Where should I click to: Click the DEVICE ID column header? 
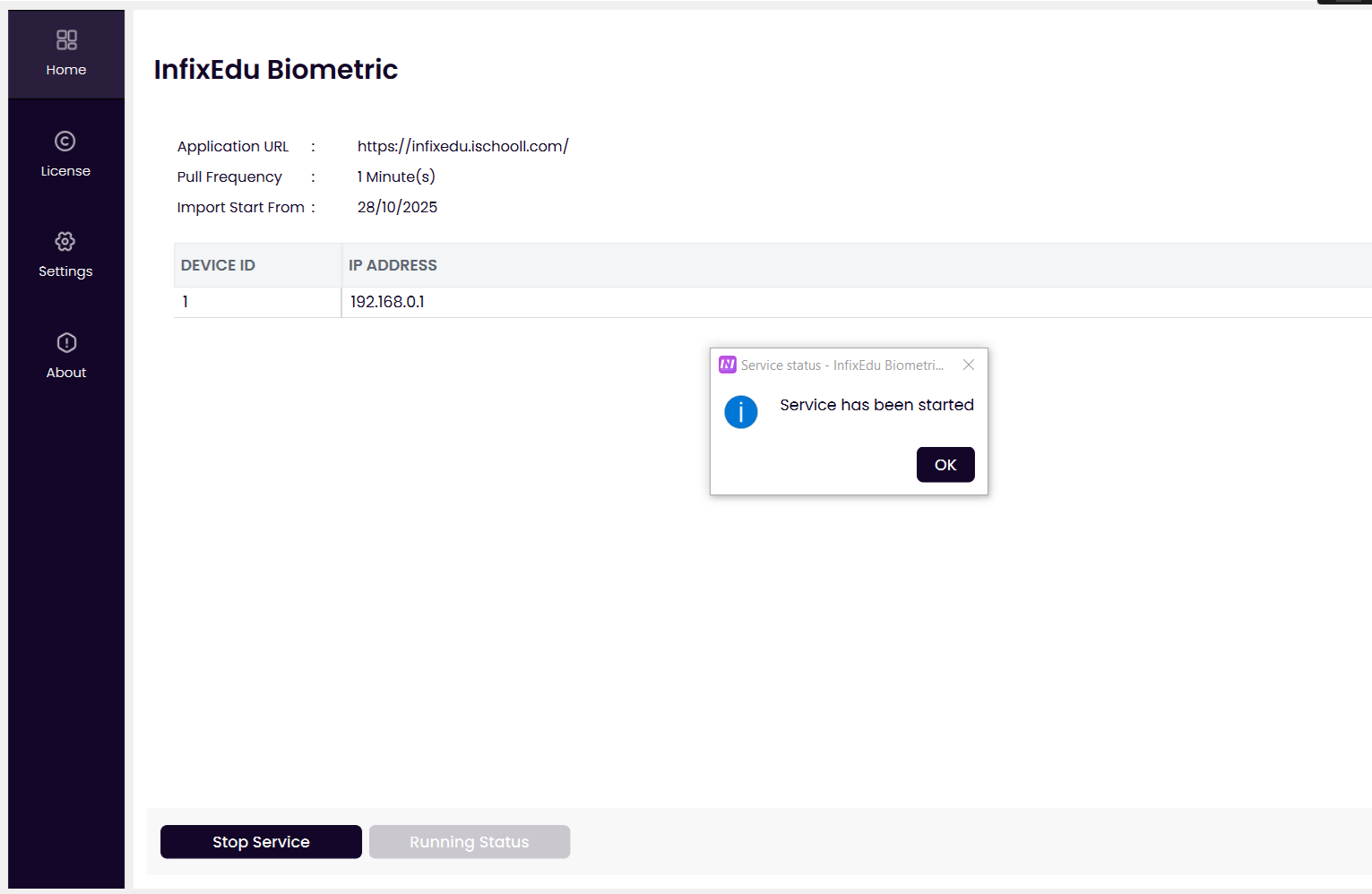[x=218, y=265]
